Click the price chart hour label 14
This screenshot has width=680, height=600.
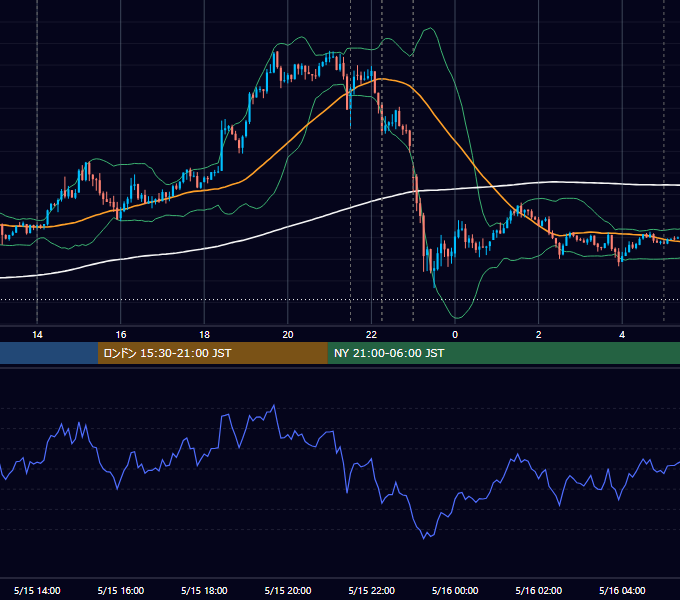(37, 335)
